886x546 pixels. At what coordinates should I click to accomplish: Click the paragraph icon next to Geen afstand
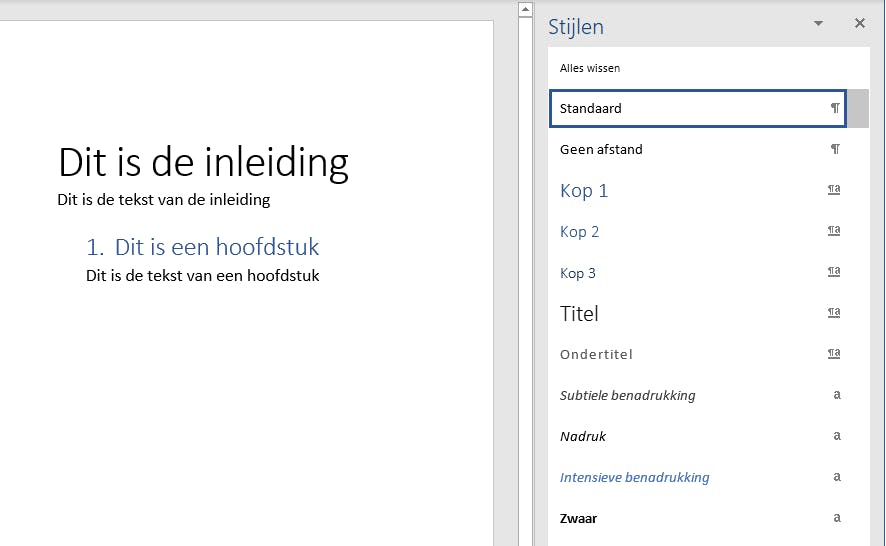835,149
